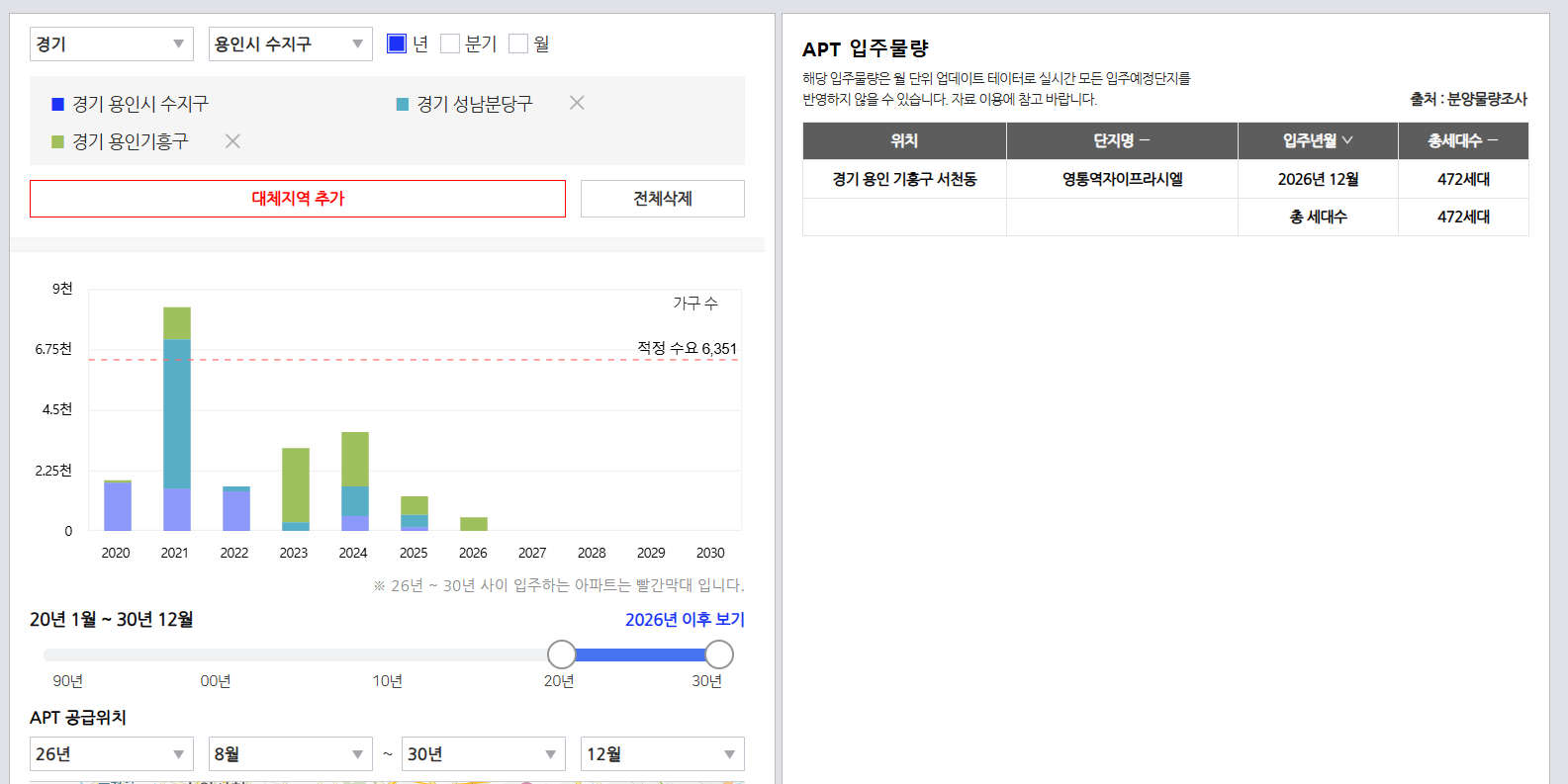The width and height of the screenshot is (1568, 784).
Task: Click the 위치 column header
Action: pos(904,140)
